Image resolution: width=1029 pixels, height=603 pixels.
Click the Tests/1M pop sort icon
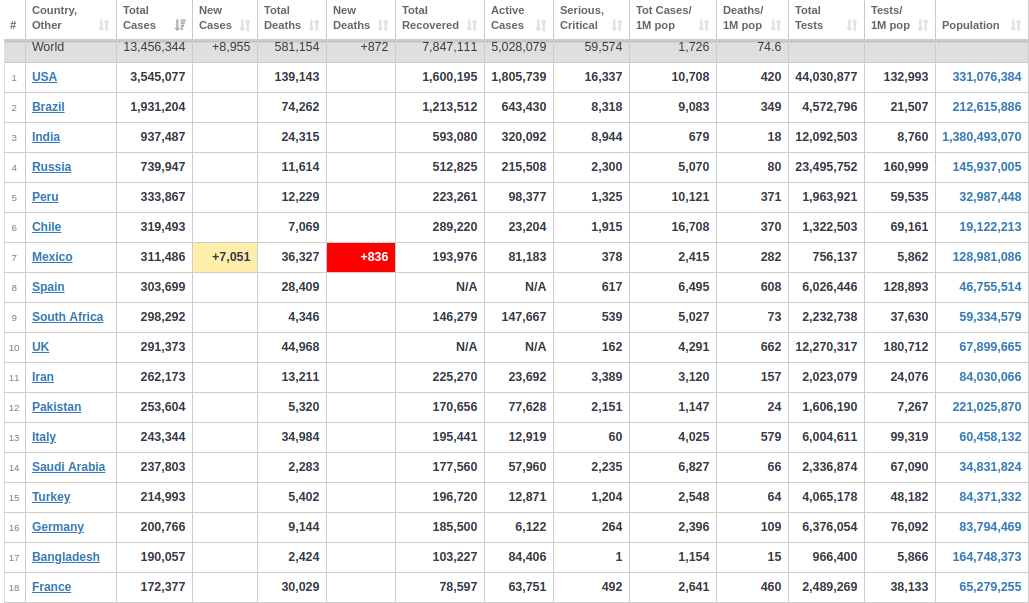923,26
